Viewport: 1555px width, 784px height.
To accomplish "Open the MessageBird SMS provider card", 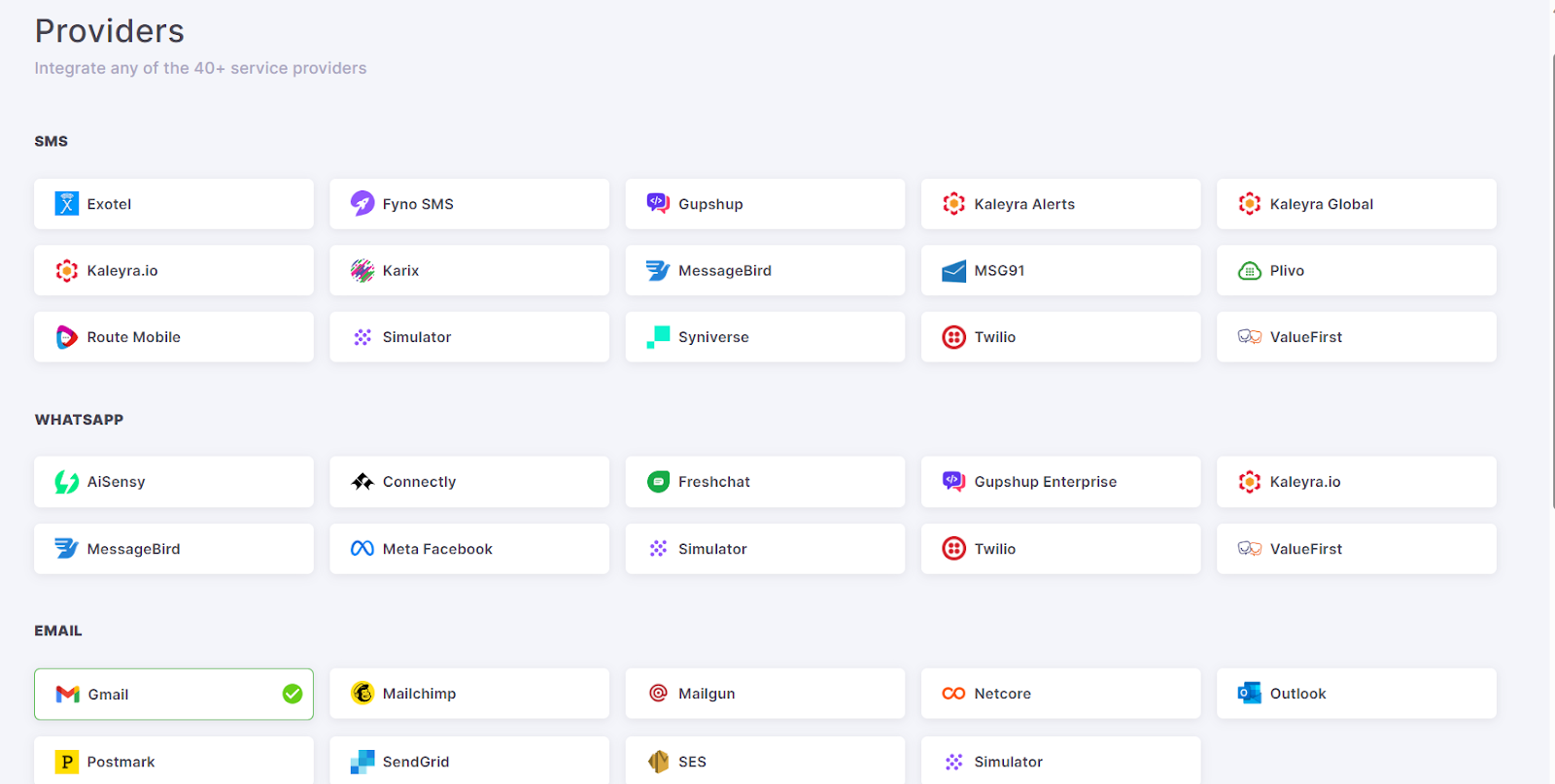I will point(765,270).
